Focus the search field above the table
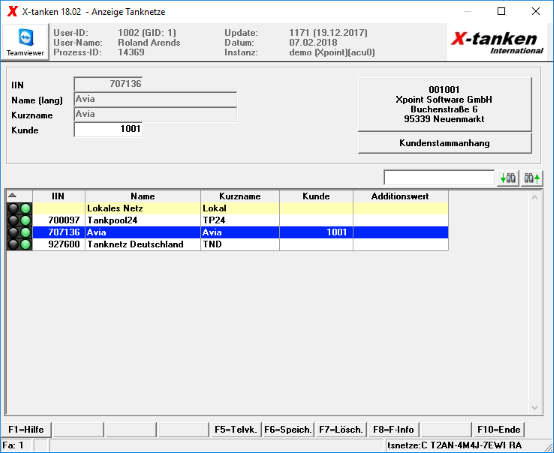 (x=439, y=177)
